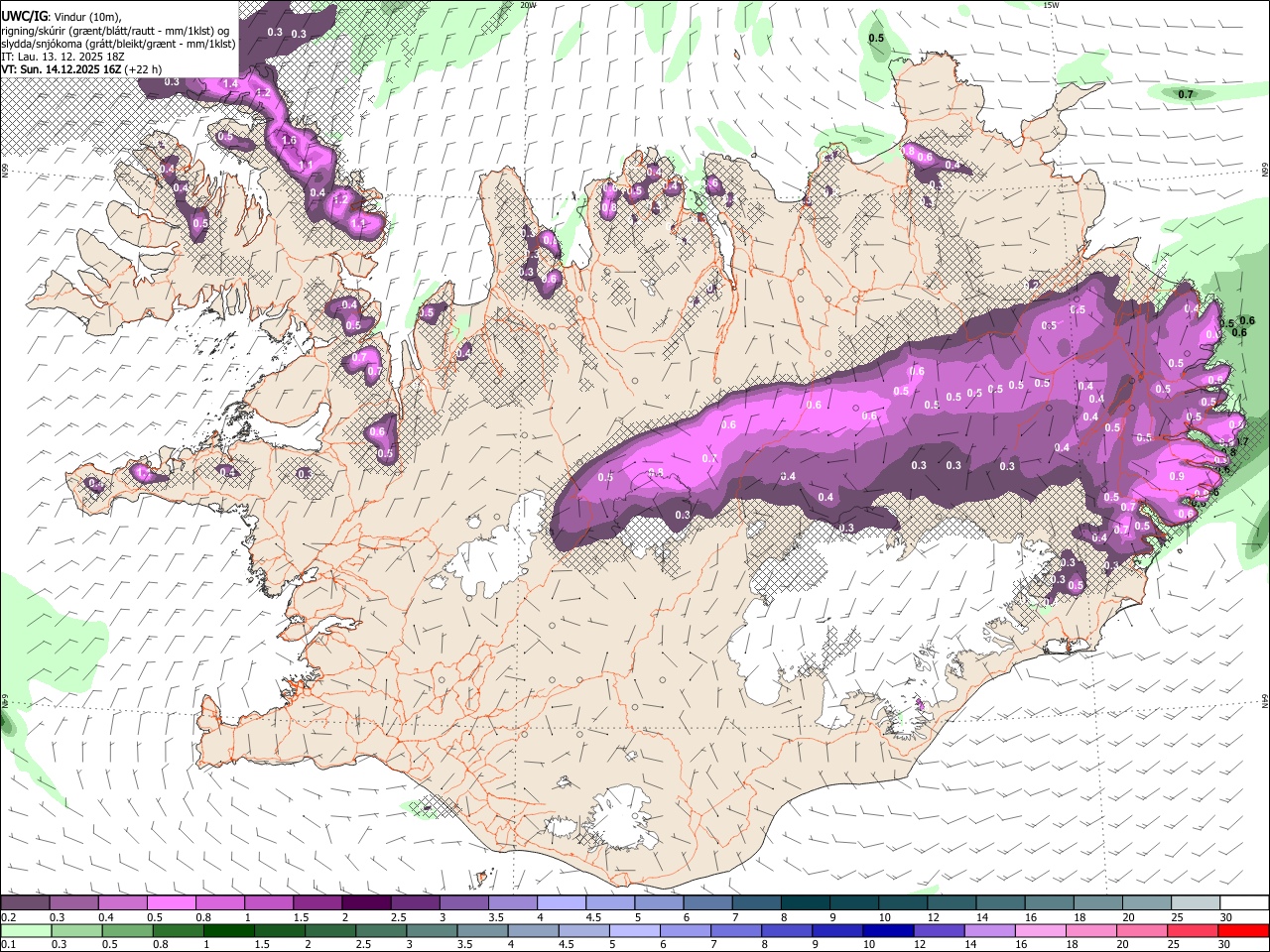Click the 0.4–0.5 orchid snow legend swatch
Screen dimensions: 1270x952
122,903
